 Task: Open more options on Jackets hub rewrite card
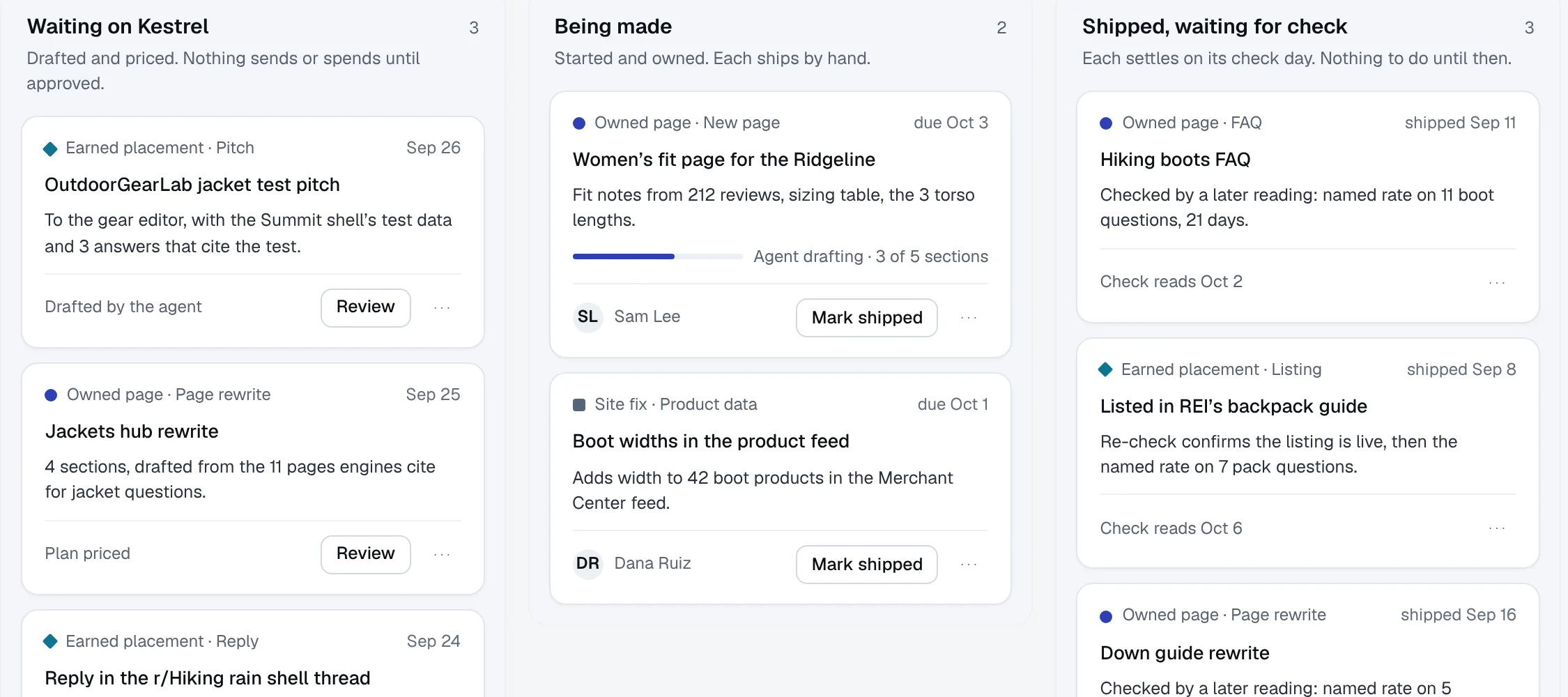(x=442, y=554)
